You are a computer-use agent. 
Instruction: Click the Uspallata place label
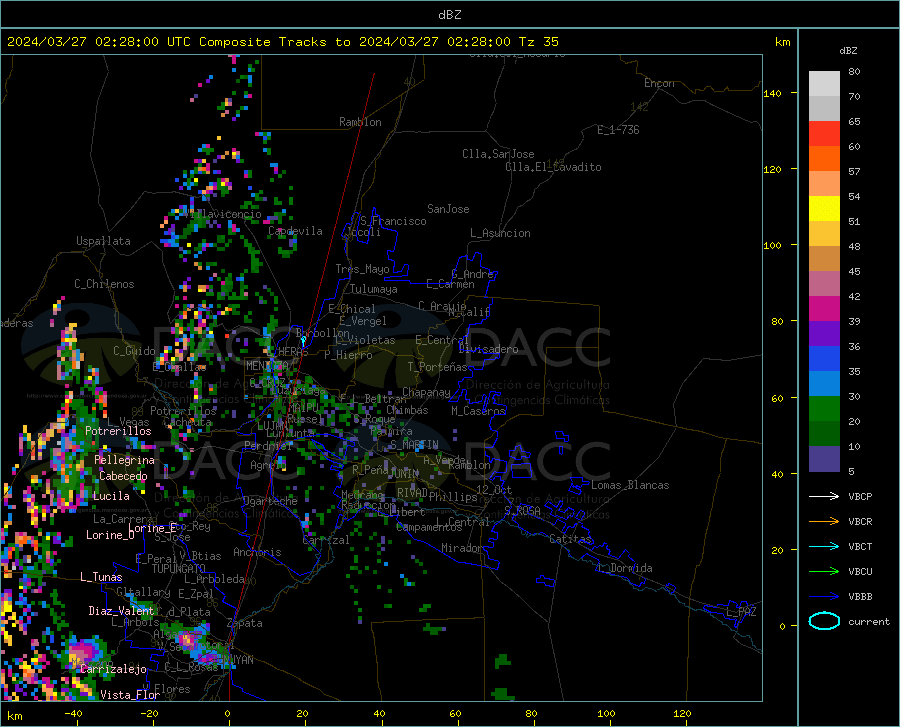[103, 241]
